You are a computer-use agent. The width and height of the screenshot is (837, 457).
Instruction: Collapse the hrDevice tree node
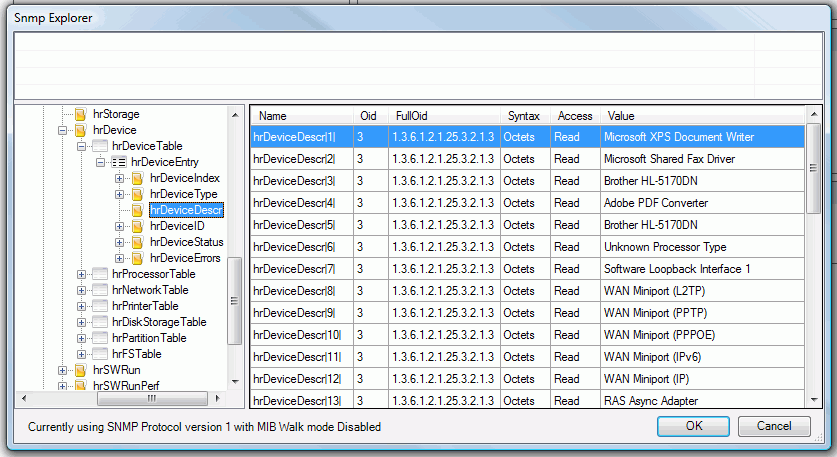point(63,130)
